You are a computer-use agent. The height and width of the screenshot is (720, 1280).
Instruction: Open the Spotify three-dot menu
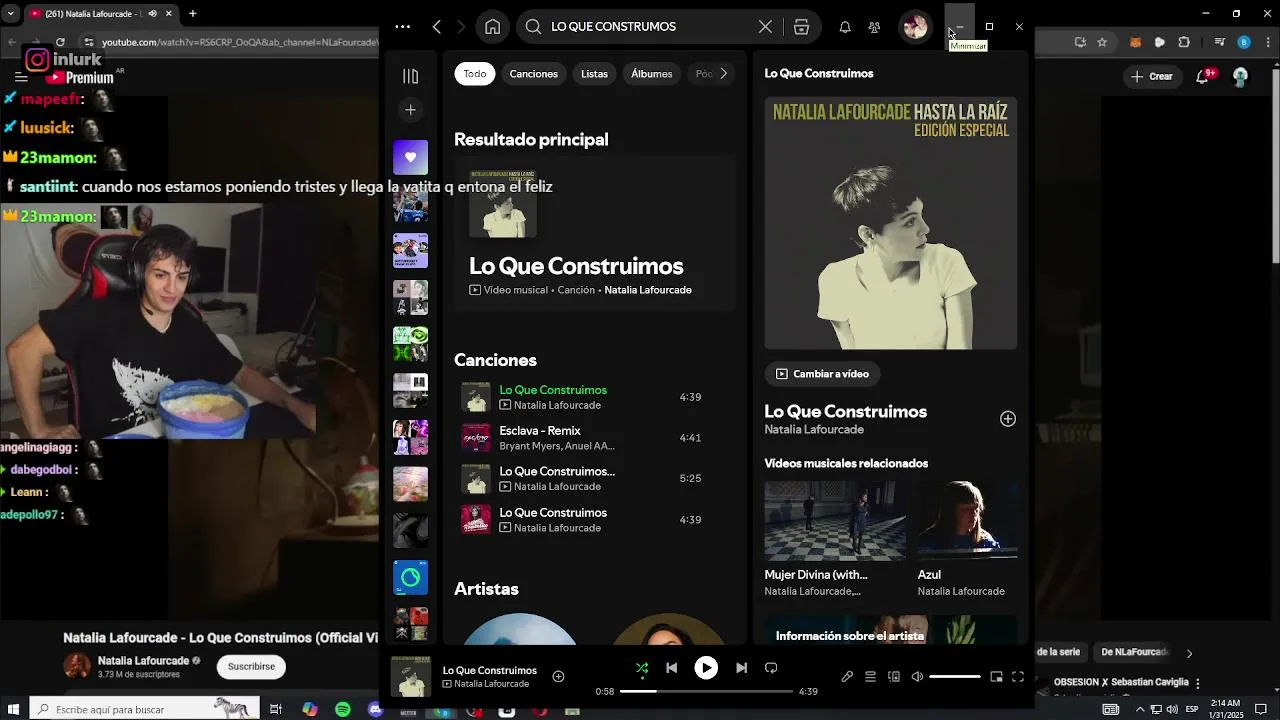tap(402, 27)
